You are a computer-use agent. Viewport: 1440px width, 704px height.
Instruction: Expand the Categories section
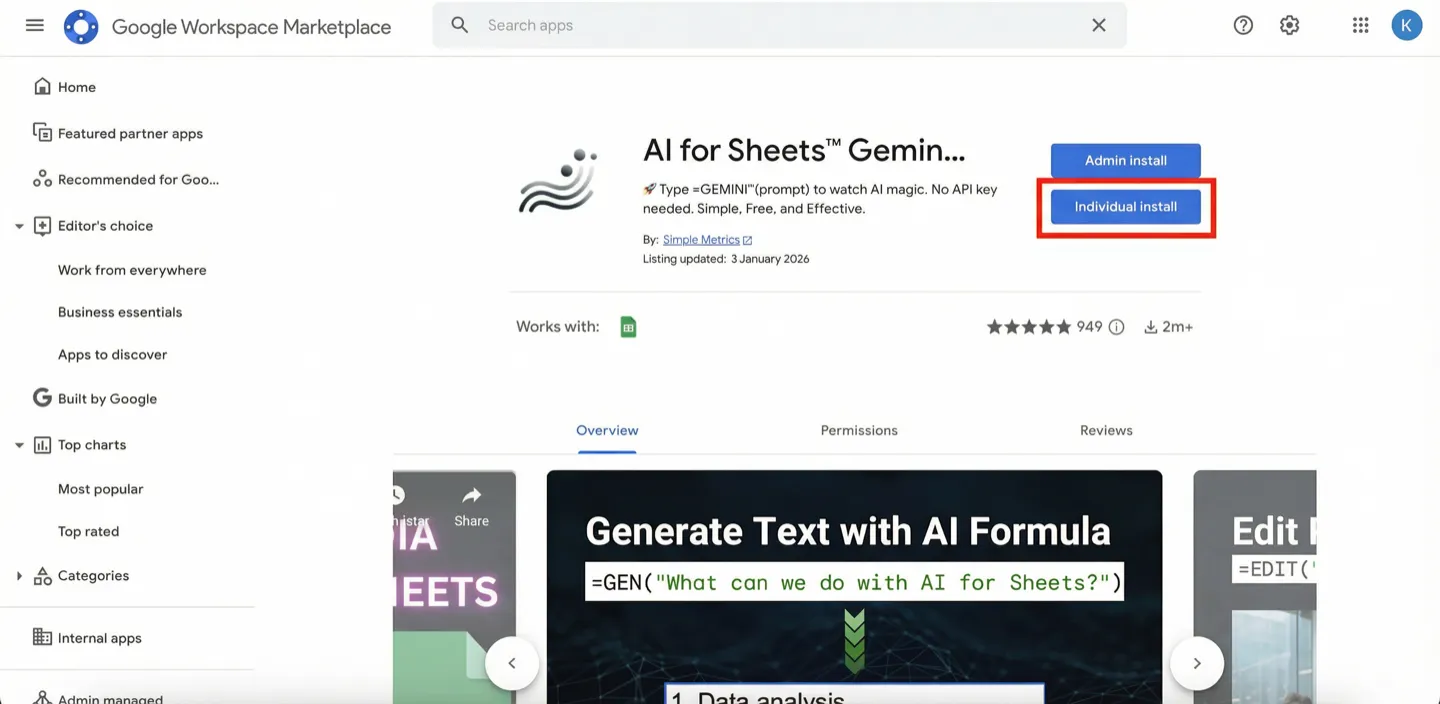click(18, 575)
